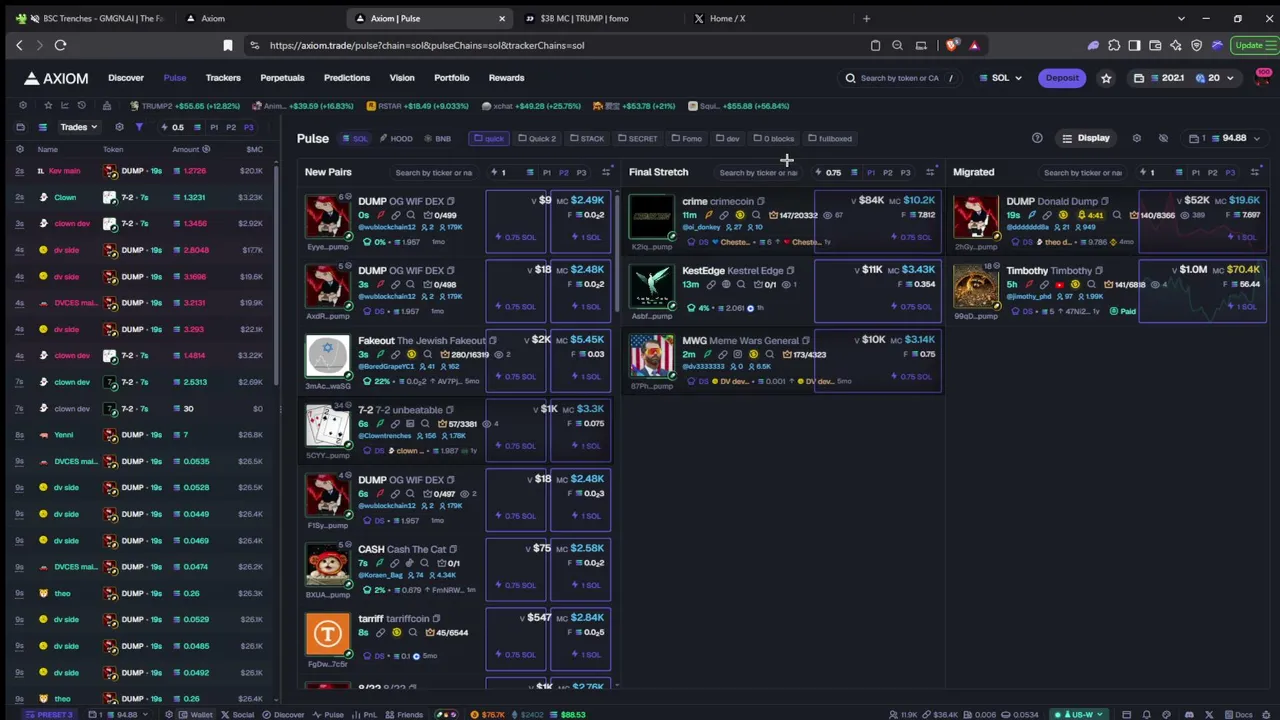Select P1 preset in Final Stretch column
Image resolution: width=1280 pixels, height=720 pixels.
(870, 172)
